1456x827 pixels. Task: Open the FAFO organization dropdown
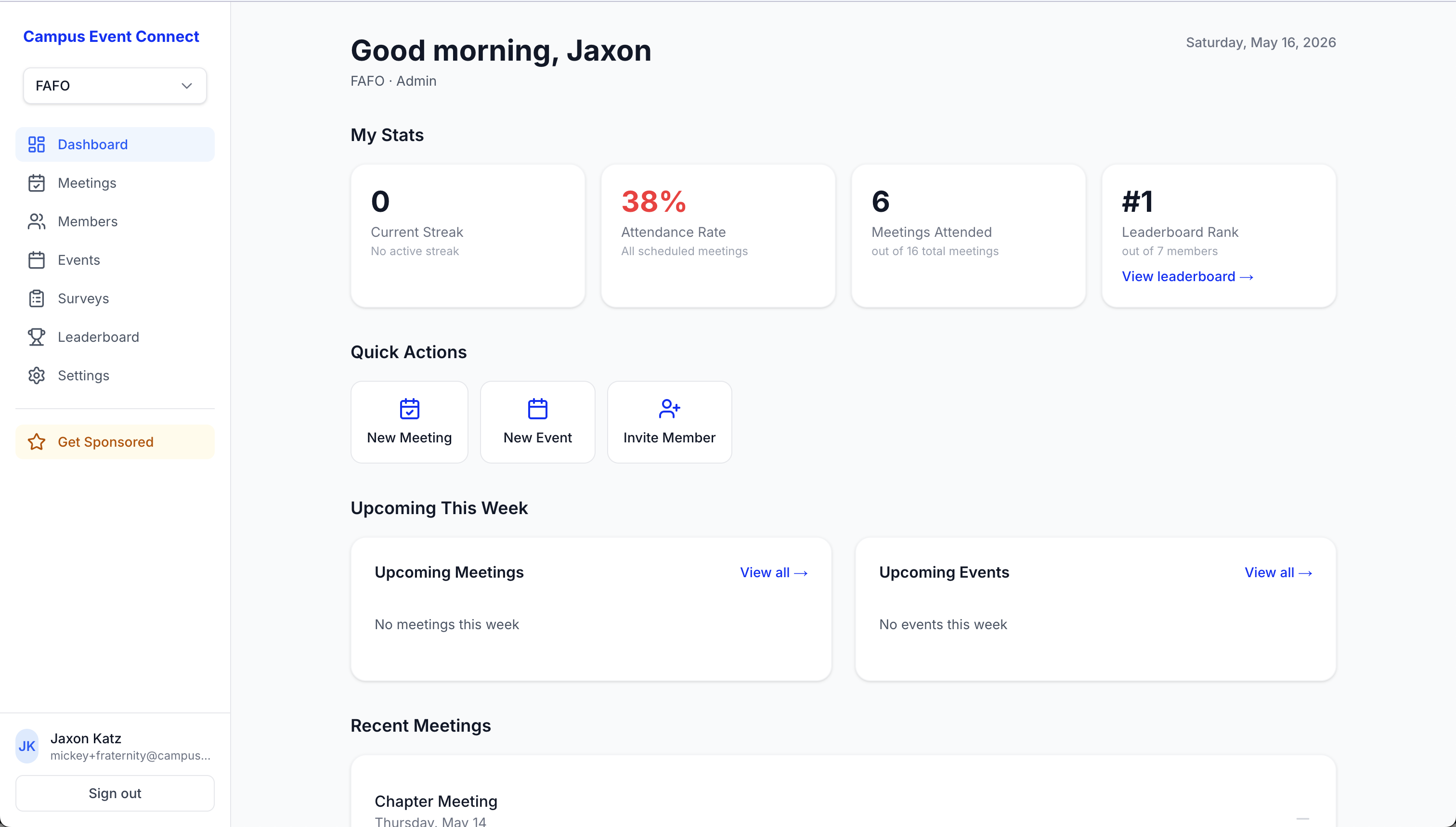[x=115, y=86]
